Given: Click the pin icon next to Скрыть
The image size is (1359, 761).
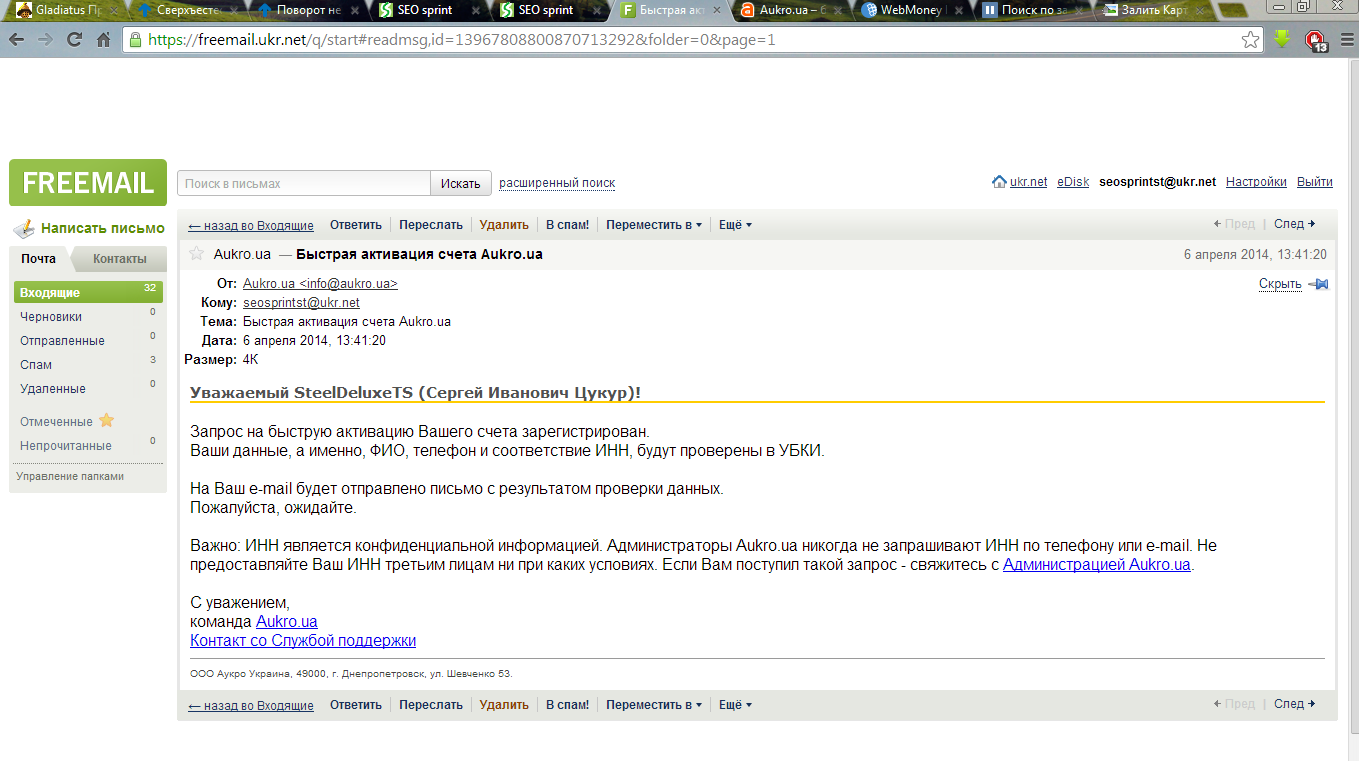Looking at the screenshot, I should (1319, 284).
